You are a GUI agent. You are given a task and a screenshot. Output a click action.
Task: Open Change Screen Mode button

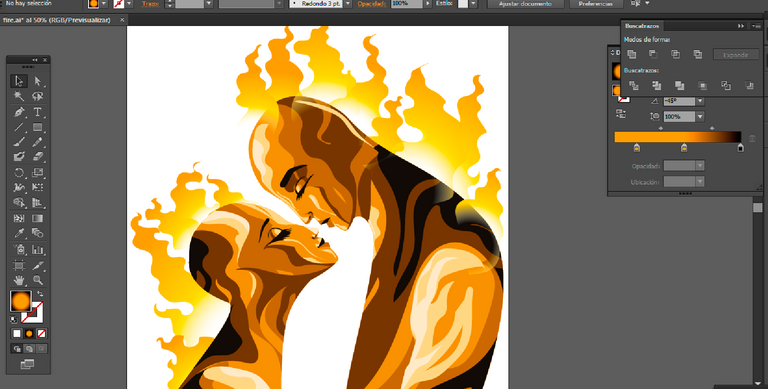point(27,364)
